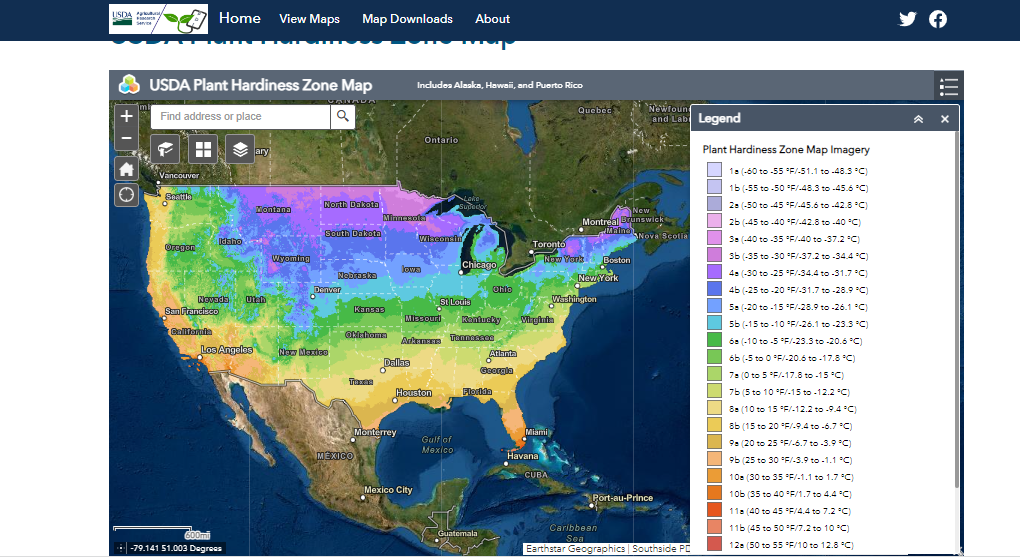Click the map zoom in plus button
The image size is (1020, 560).
pyautogui.click(x=126, y=116)
